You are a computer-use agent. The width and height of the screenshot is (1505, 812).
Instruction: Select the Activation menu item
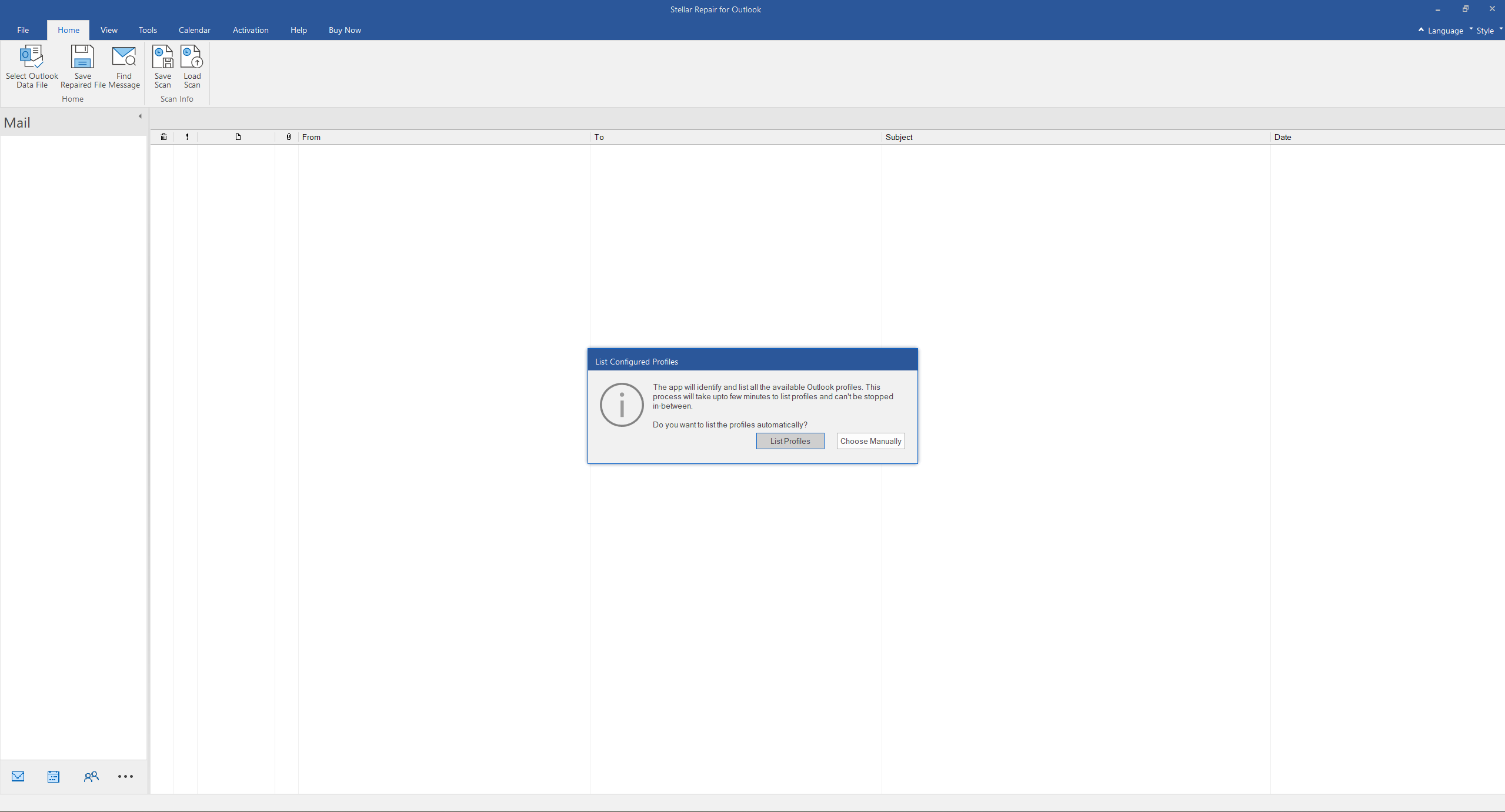(x=249, y=30)
